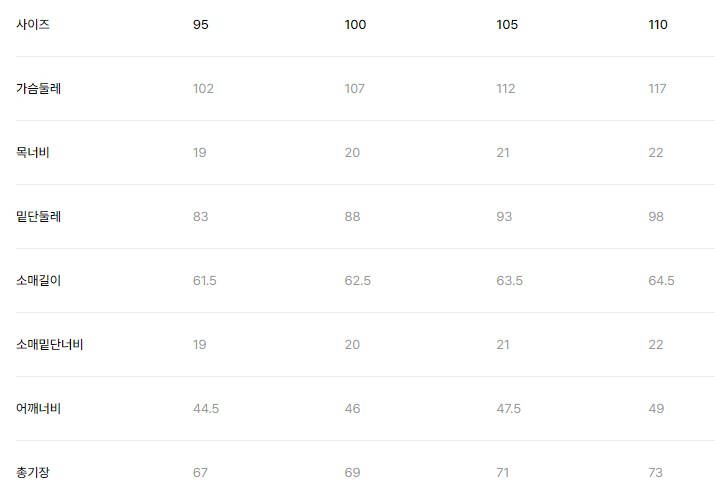Select sleeve length value 61.5
Image resolution: width=715 pixels, height=503 pixels.
(x=205, y=281)
